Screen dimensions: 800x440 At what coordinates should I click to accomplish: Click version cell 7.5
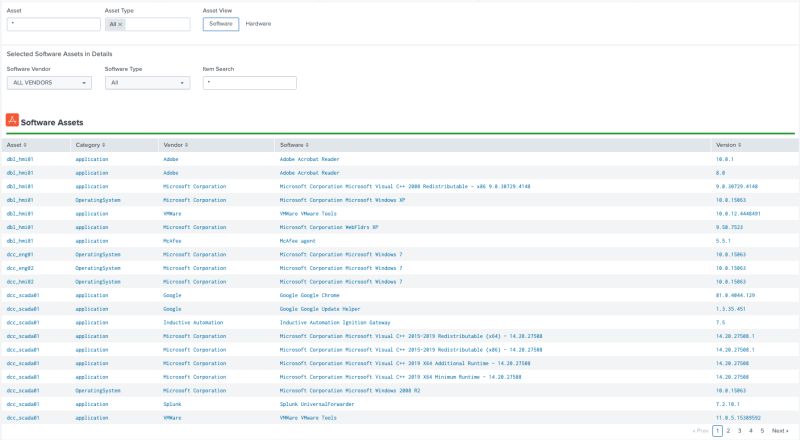(720, 323)
